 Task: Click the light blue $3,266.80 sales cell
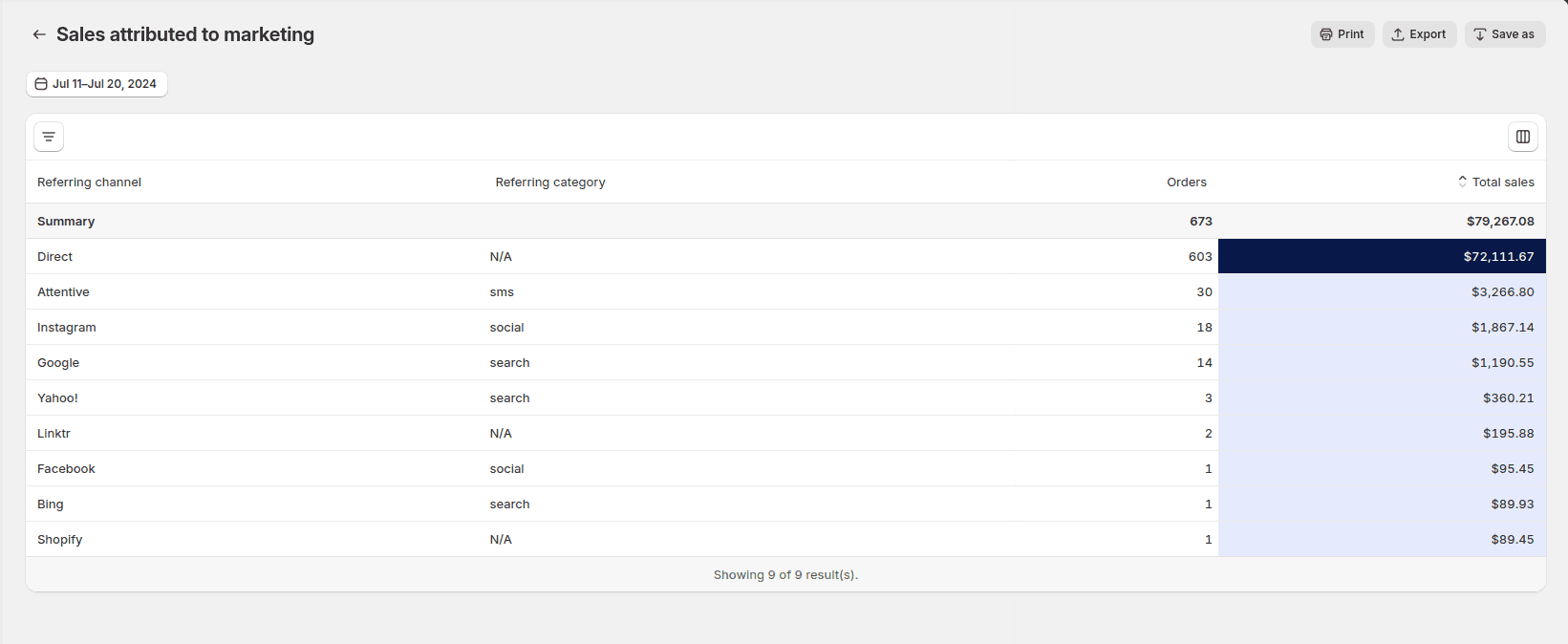coord(1382,291)
